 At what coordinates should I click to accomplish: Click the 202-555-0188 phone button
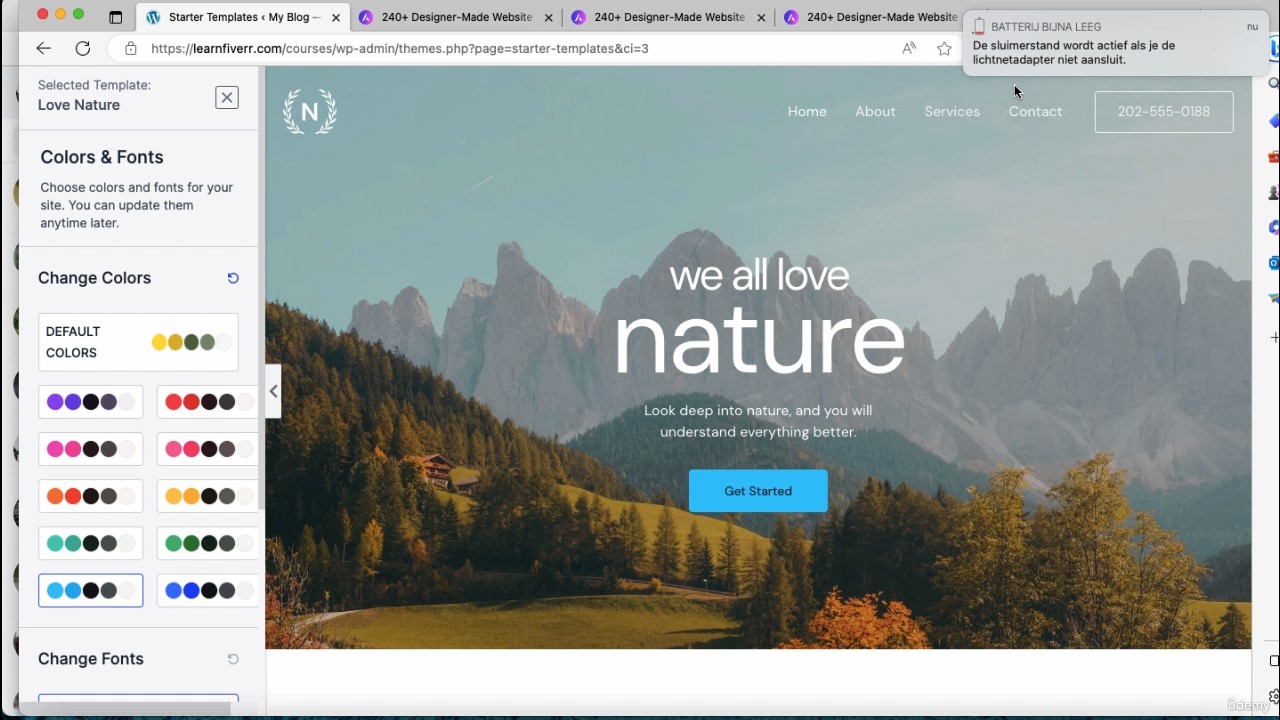1164,112
